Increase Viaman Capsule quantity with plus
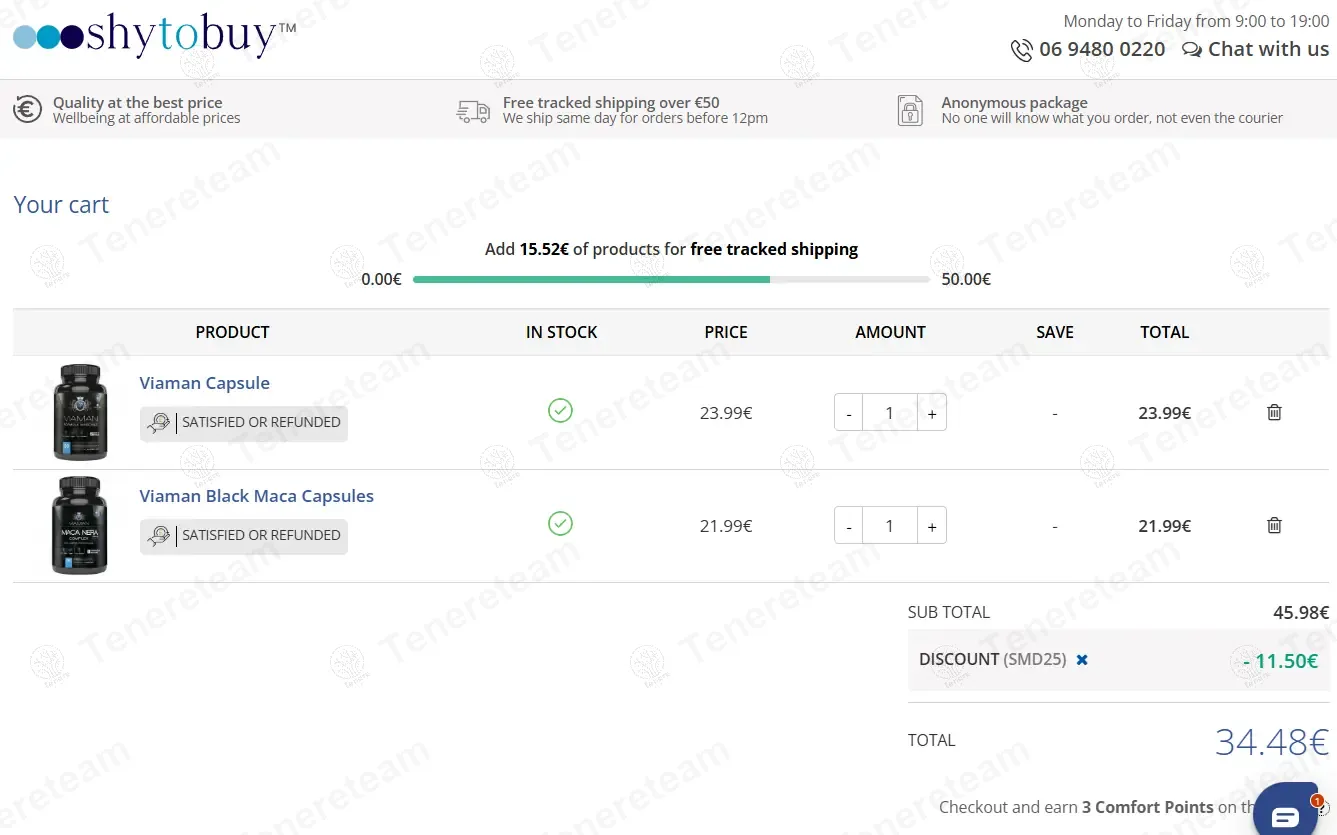Image resolution: width=1337 pixels, height=835 pixels. point(932,413)
